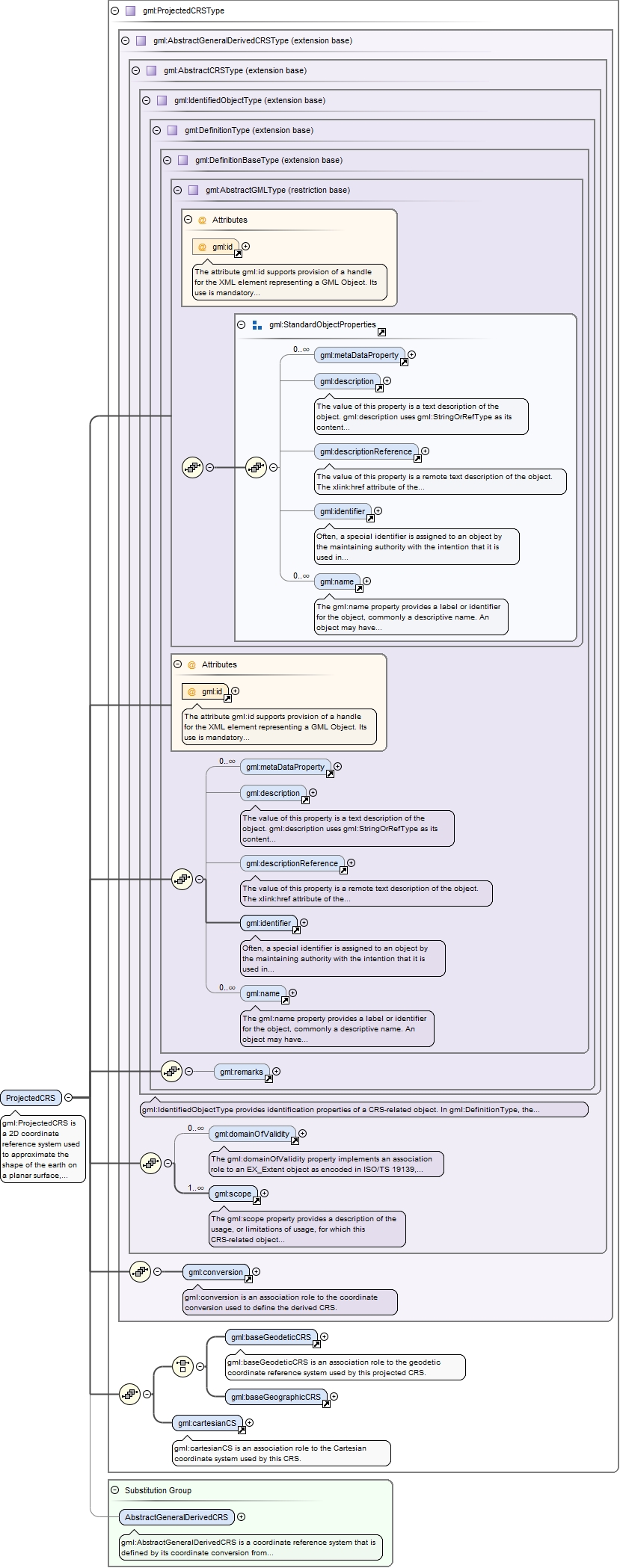
Task: Click the link arrow on gml:baseGeographicCRS
Action: point(326,1404)
